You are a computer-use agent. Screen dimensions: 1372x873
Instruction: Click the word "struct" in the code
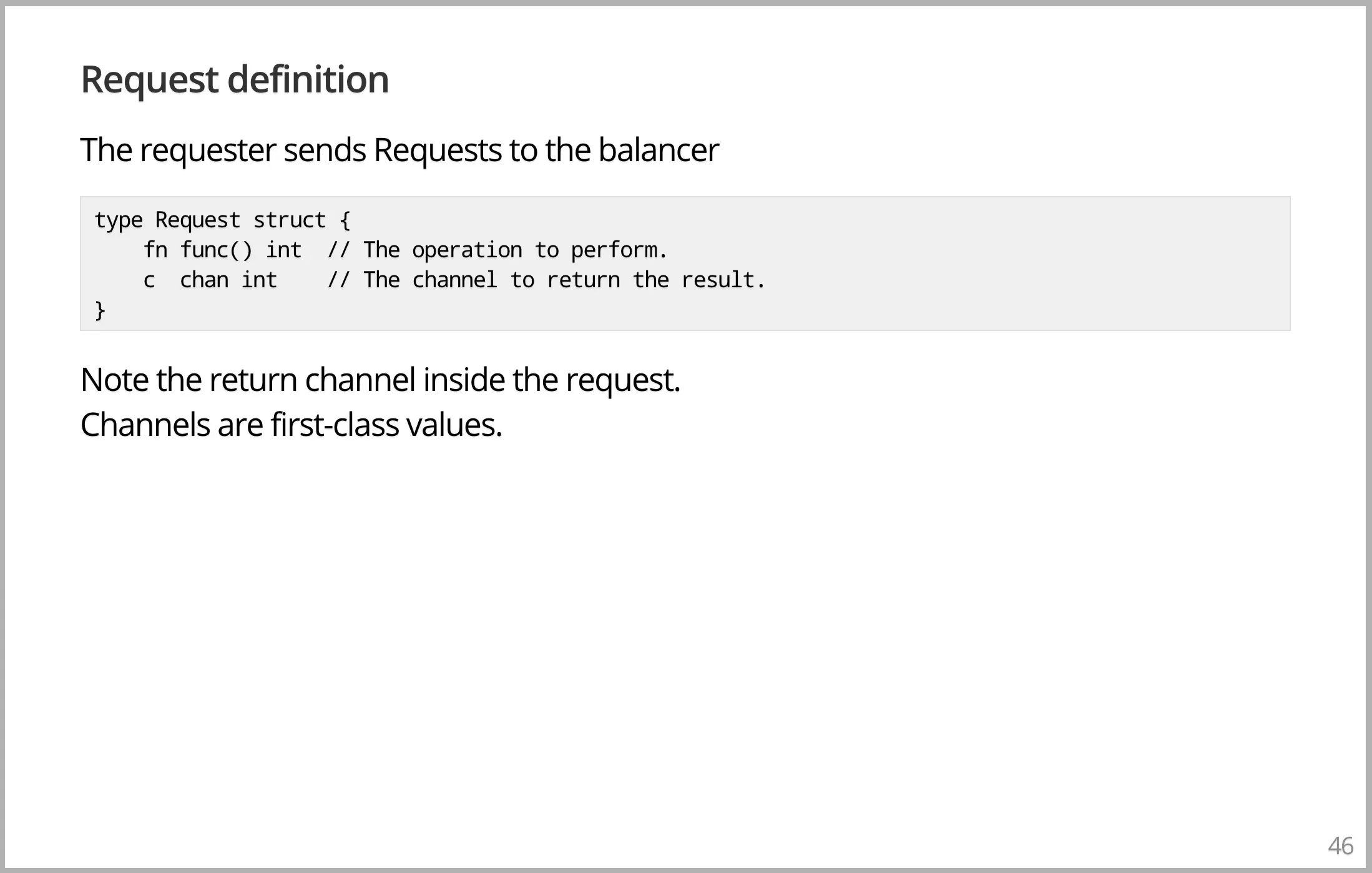pos(290,220)
